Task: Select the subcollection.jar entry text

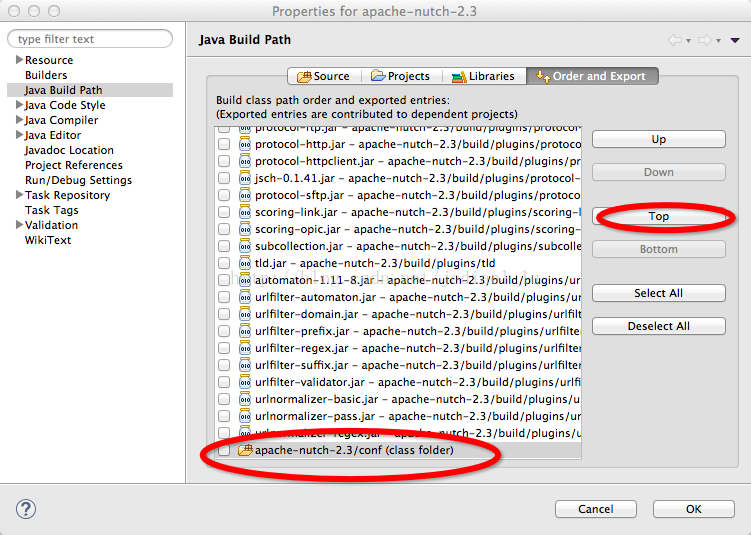Action: pos(418,246)
